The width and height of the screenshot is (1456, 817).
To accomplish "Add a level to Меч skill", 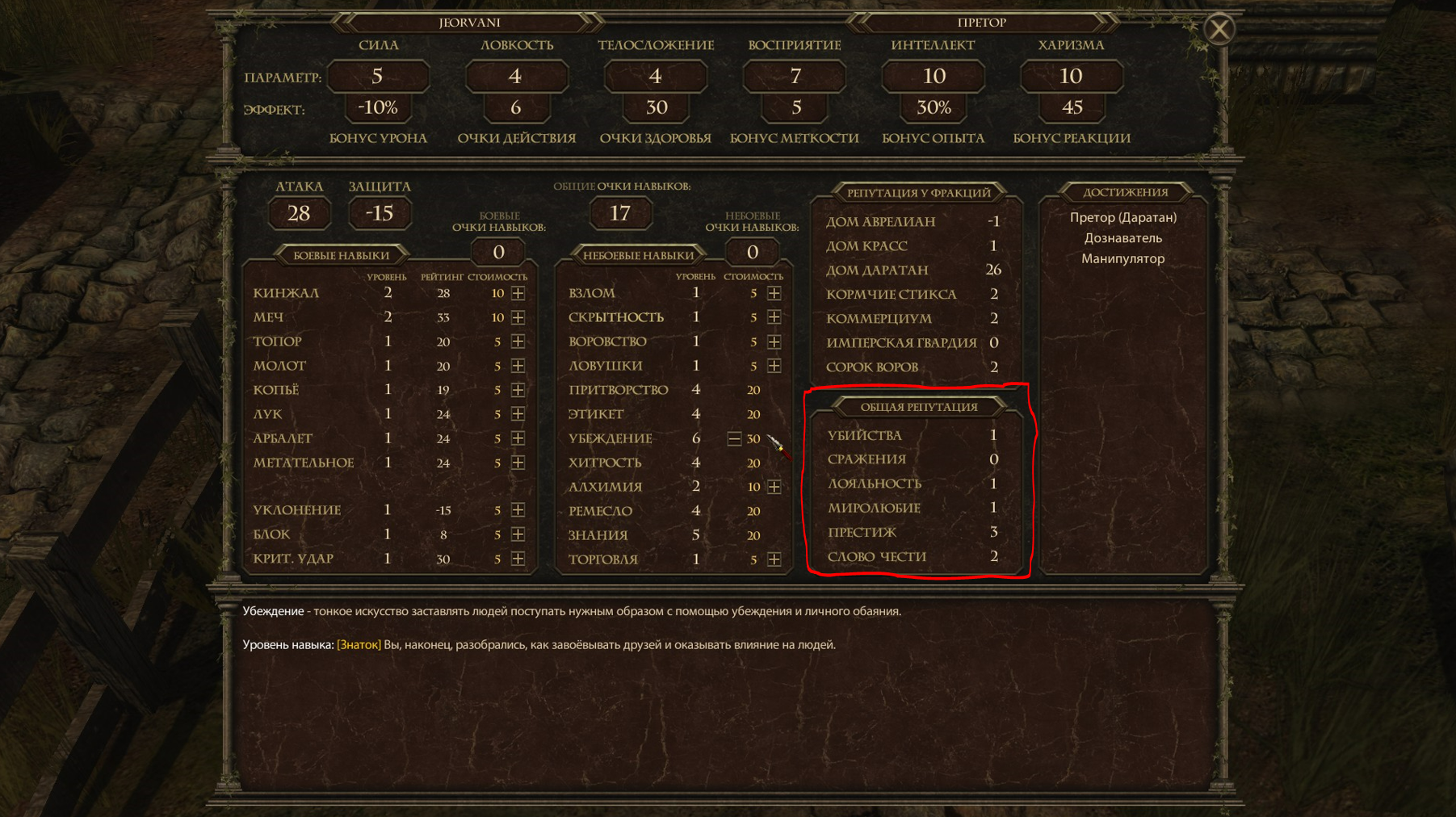I will tap(518, 317).
